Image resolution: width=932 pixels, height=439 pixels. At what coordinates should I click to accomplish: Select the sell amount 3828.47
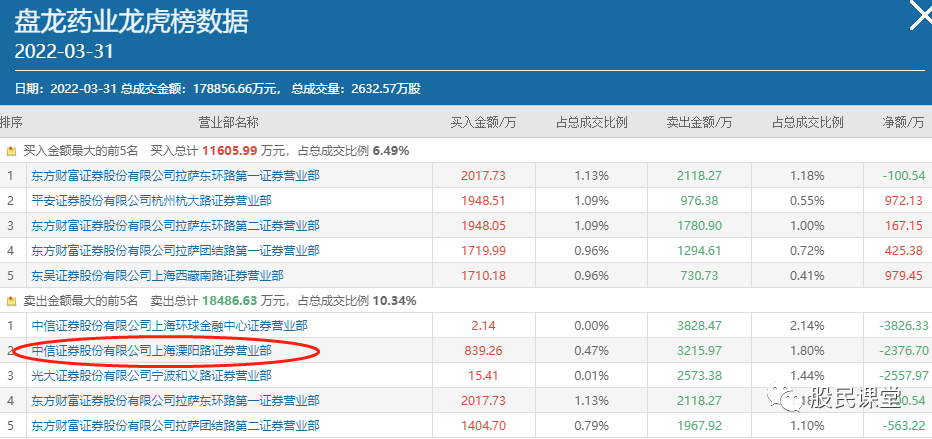click(699, 326)
